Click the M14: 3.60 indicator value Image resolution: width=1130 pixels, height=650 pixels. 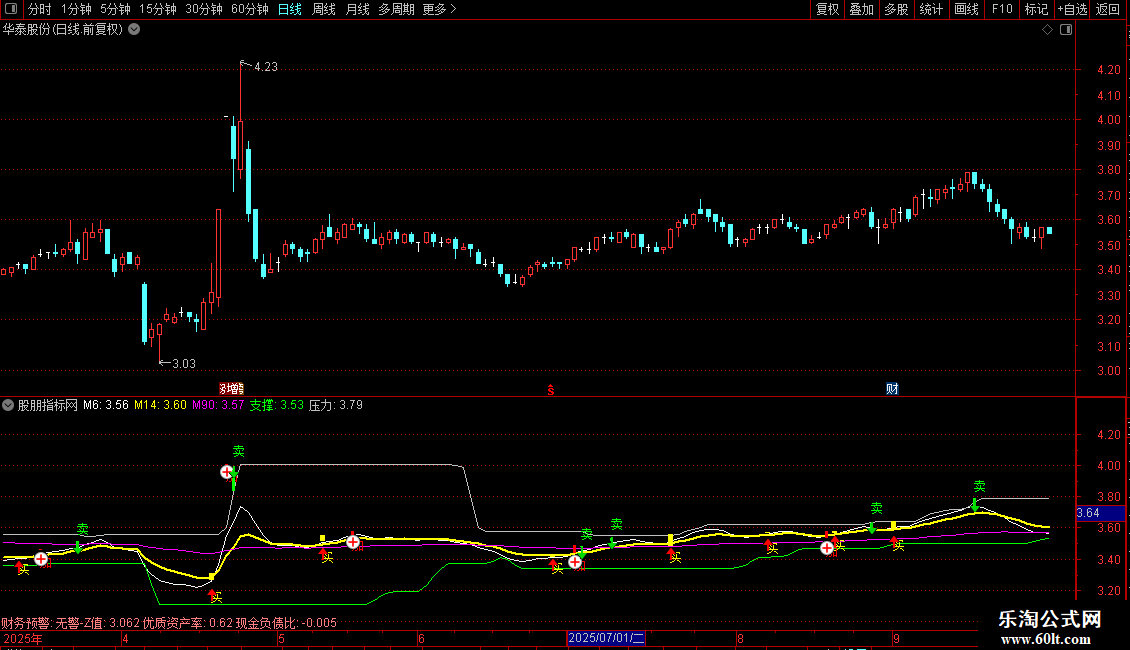coord(160,405)
